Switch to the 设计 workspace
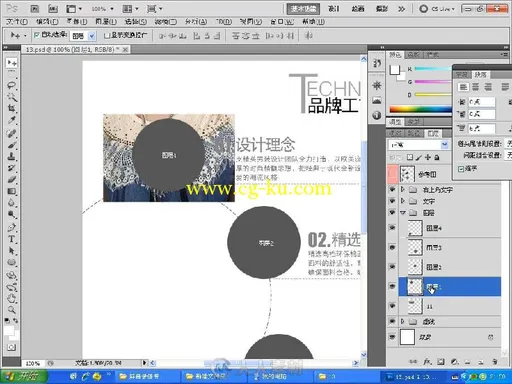The image size is (512, 384). click(x=334, y=9)
